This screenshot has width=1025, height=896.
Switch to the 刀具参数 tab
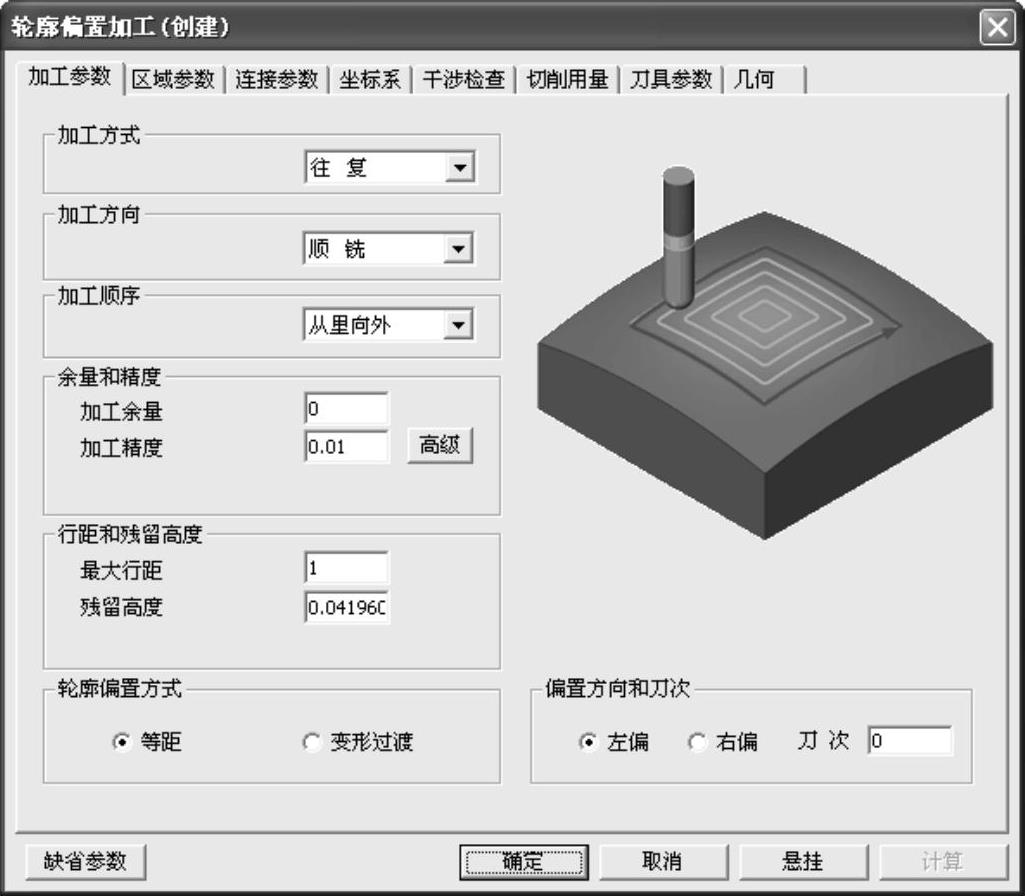pos(670,80)
